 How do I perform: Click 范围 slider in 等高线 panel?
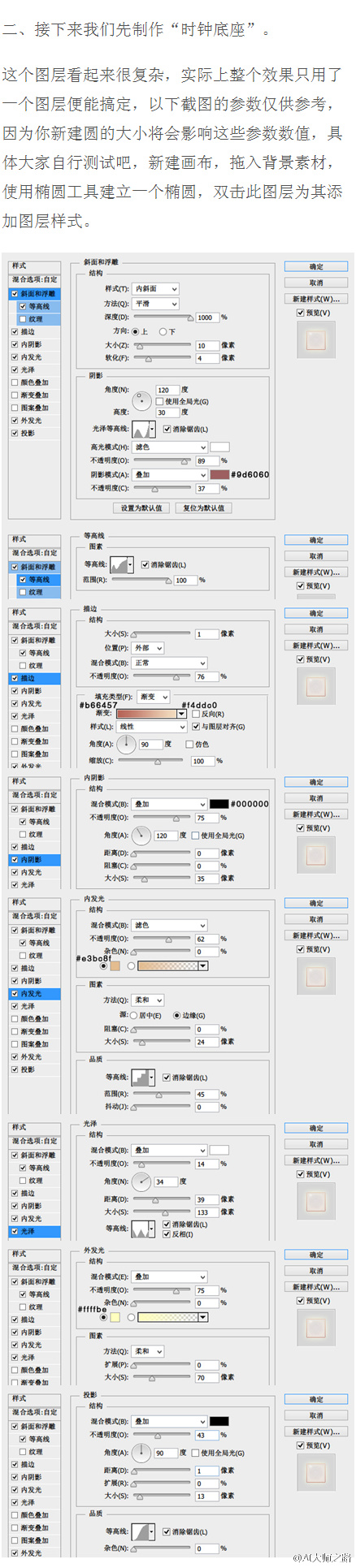[x=141, y=581]
